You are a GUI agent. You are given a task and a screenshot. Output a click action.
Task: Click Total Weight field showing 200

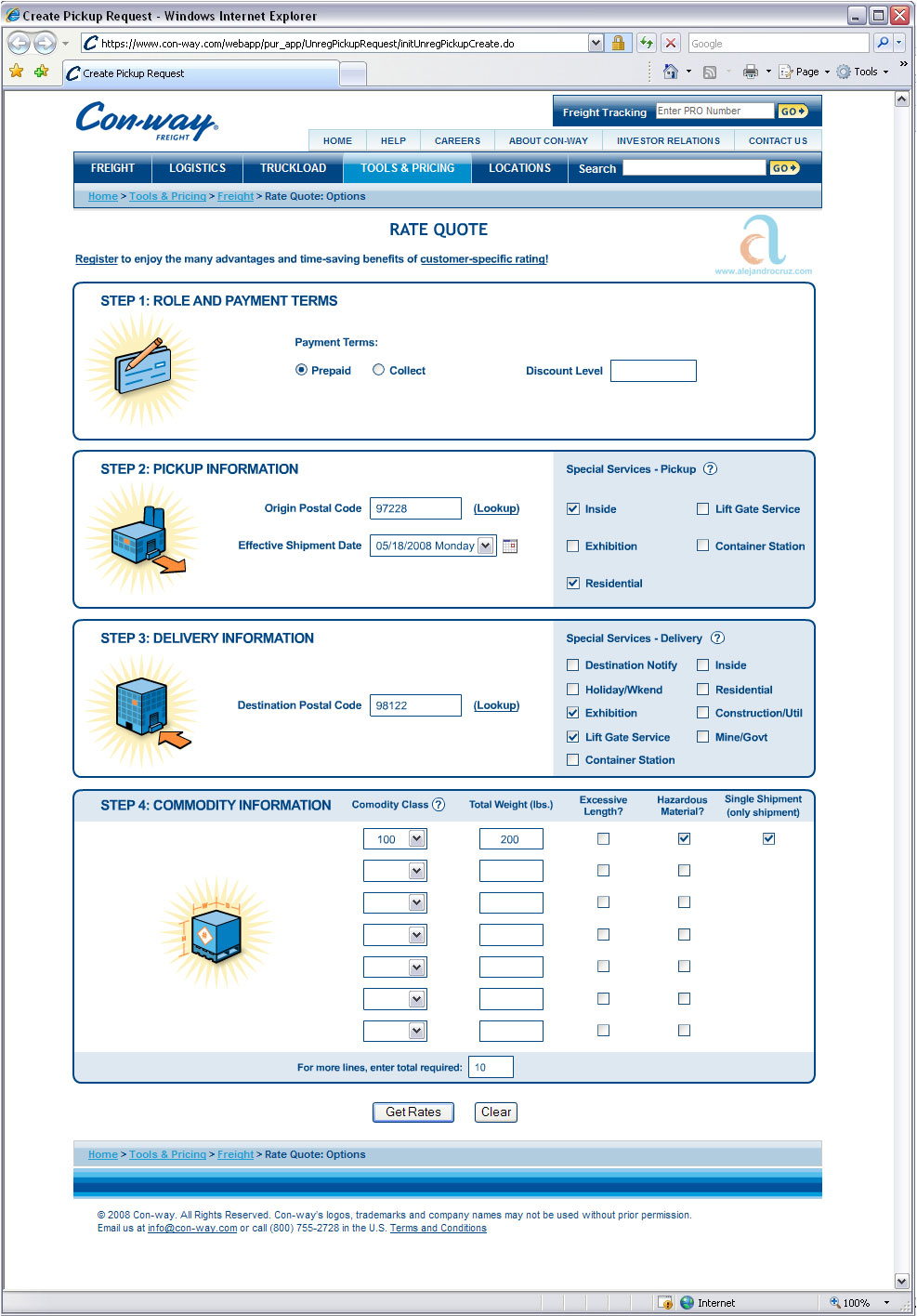click(x=511, y=839)
